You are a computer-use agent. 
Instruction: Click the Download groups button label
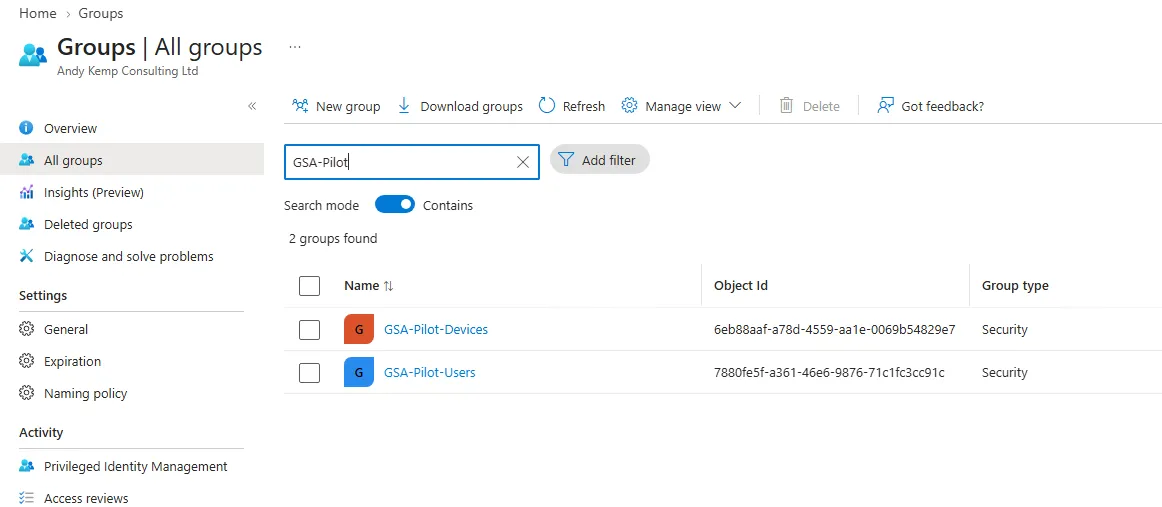coord(471,106)
